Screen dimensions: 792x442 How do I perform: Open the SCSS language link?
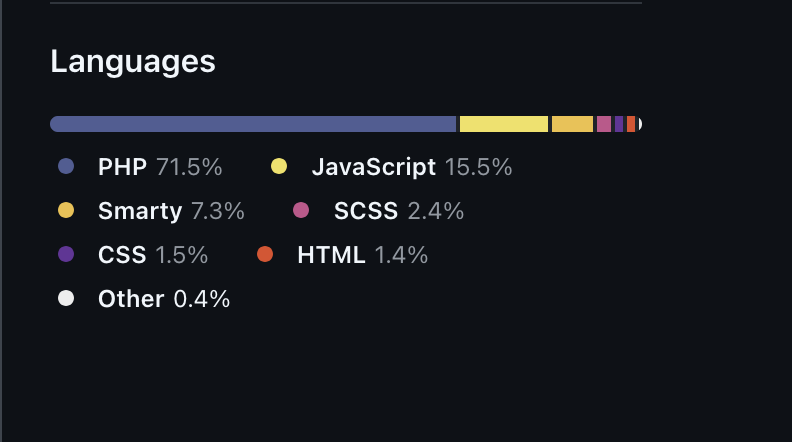(365, 211)
